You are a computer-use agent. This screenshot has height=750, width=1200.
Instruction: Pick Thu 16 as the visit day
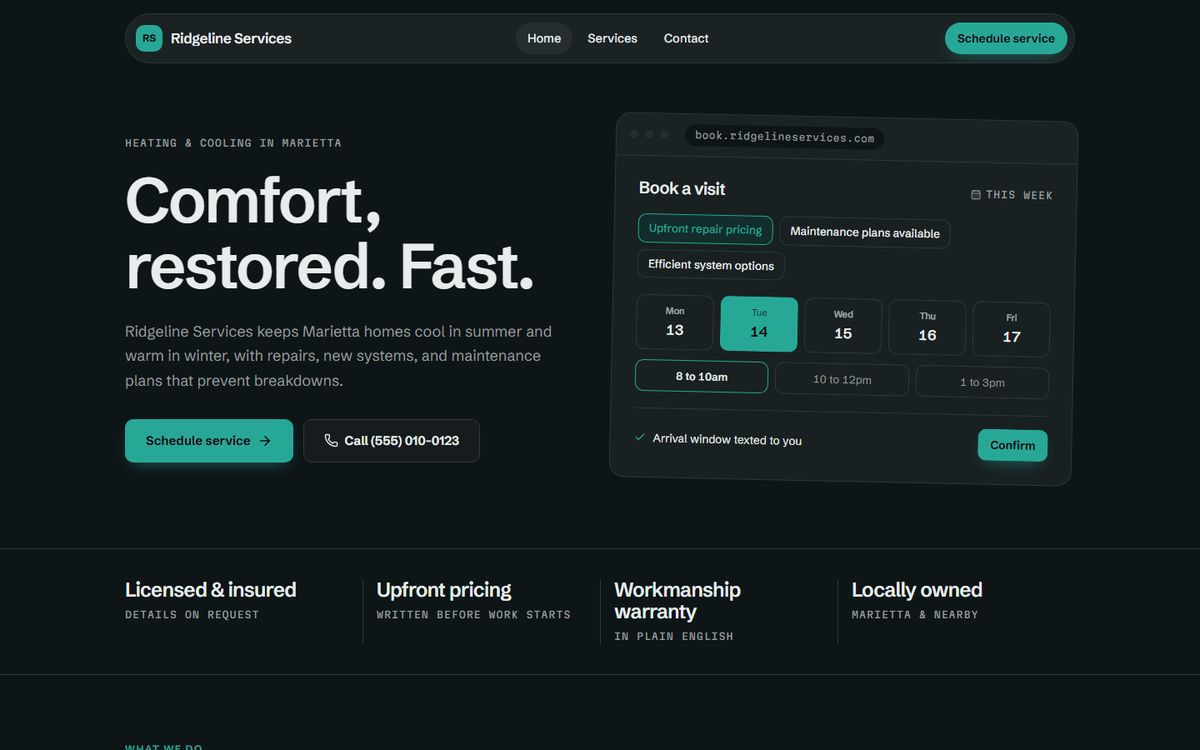927,328
